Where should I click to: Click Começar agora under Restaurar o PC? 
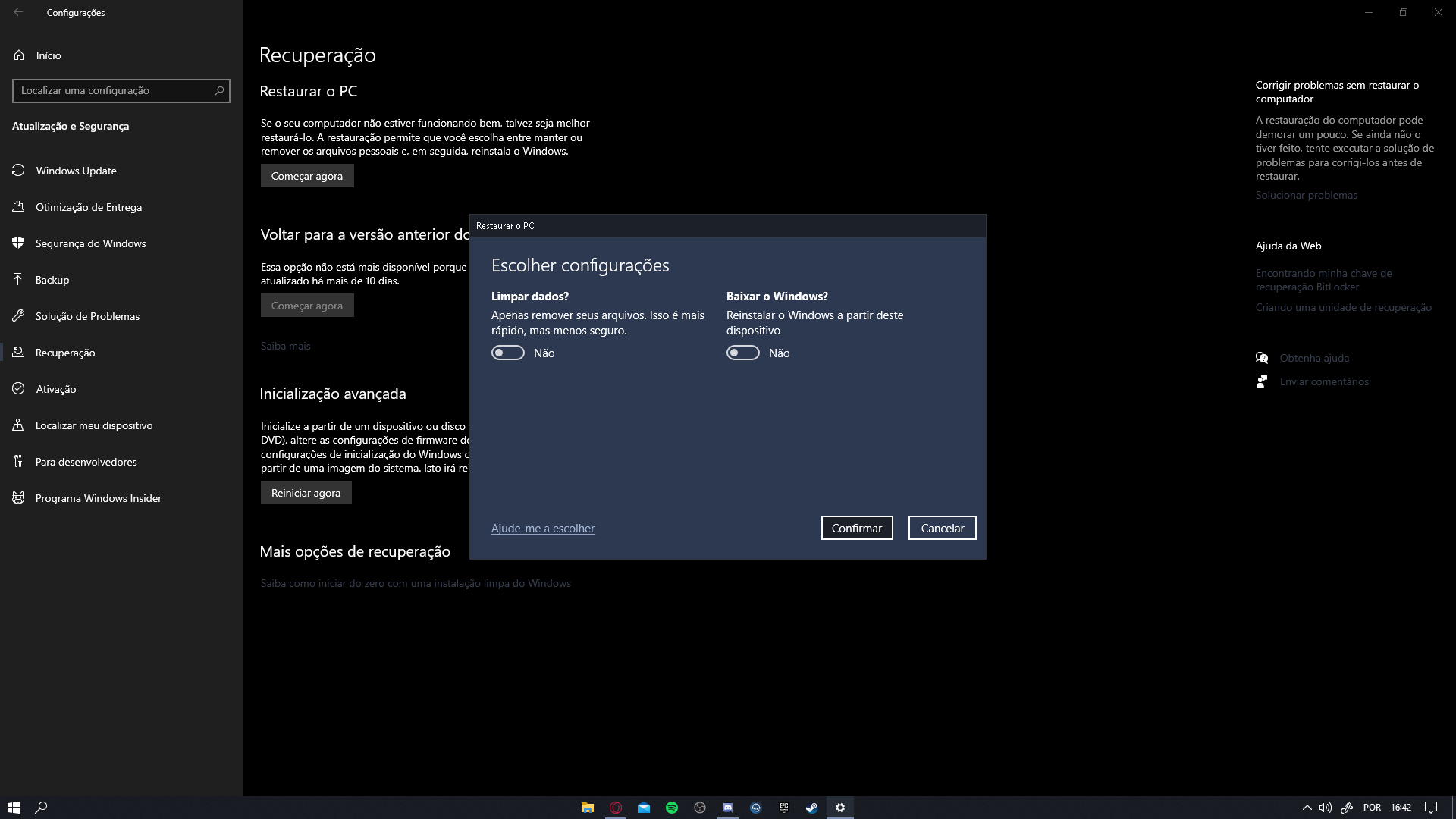pyautogui.click(x=307, y=176)
